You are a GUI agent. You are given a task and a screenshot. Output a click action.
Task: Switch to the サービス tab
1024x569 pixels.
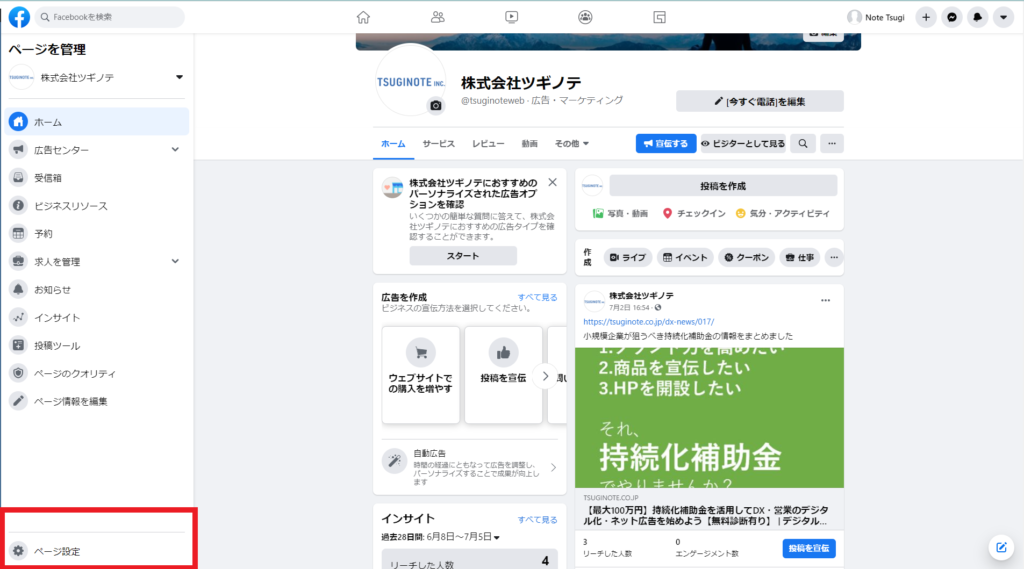coord(438,144)
